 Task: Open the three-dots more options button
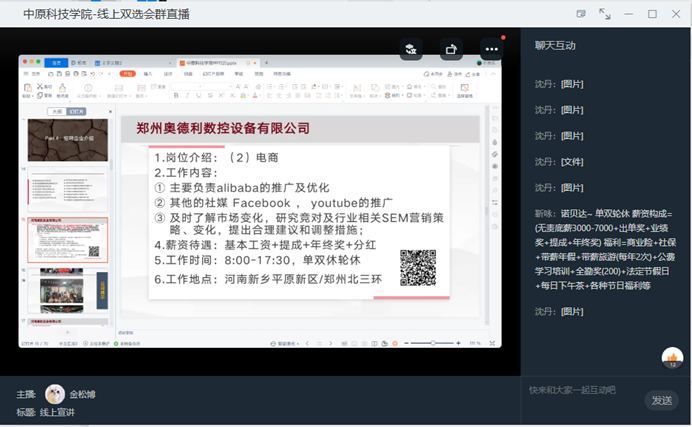tap(492, 49)
